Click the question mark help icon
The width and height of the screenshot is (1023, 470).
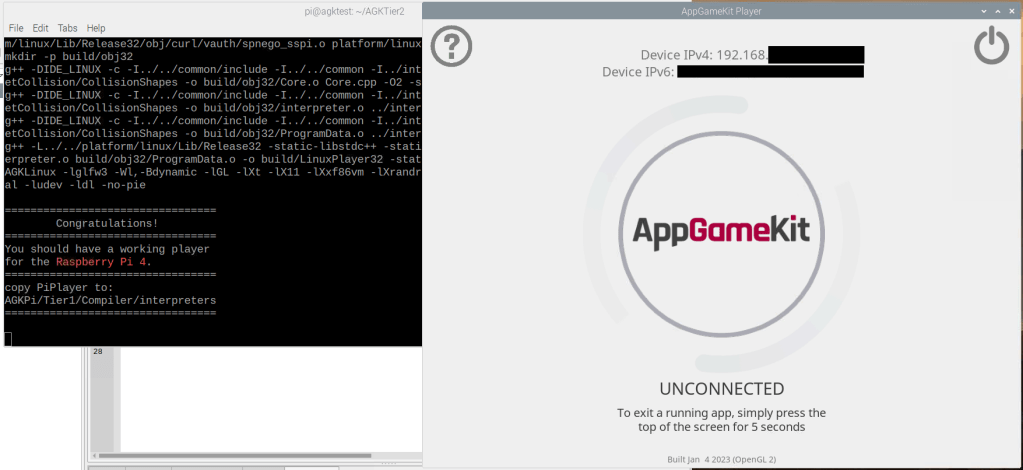451,46
